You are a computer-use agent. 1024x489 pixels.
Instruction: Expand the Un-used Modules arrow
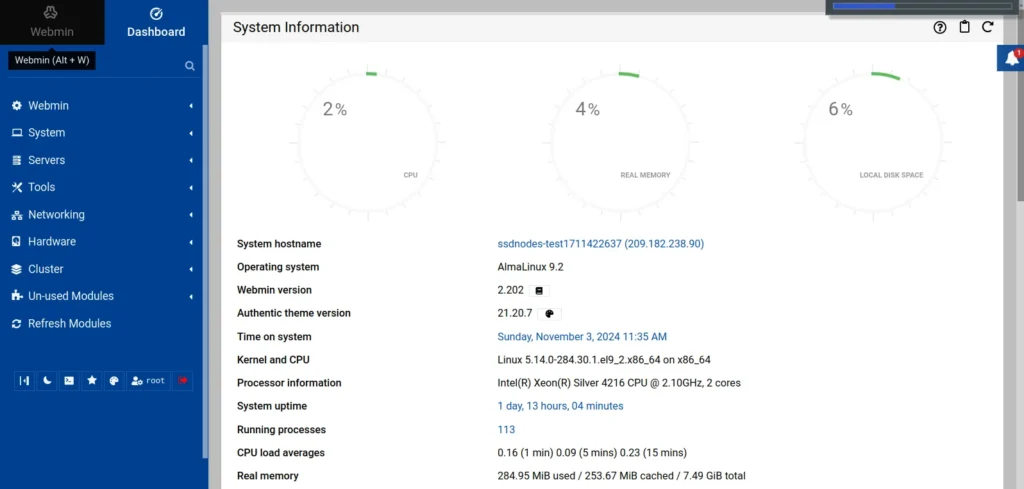[191, 296]
